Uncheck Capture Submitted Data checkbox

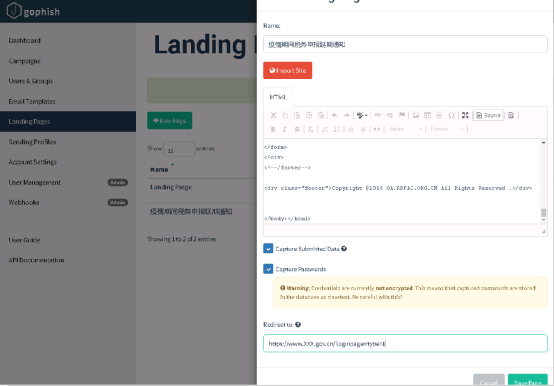pos(268,249)
